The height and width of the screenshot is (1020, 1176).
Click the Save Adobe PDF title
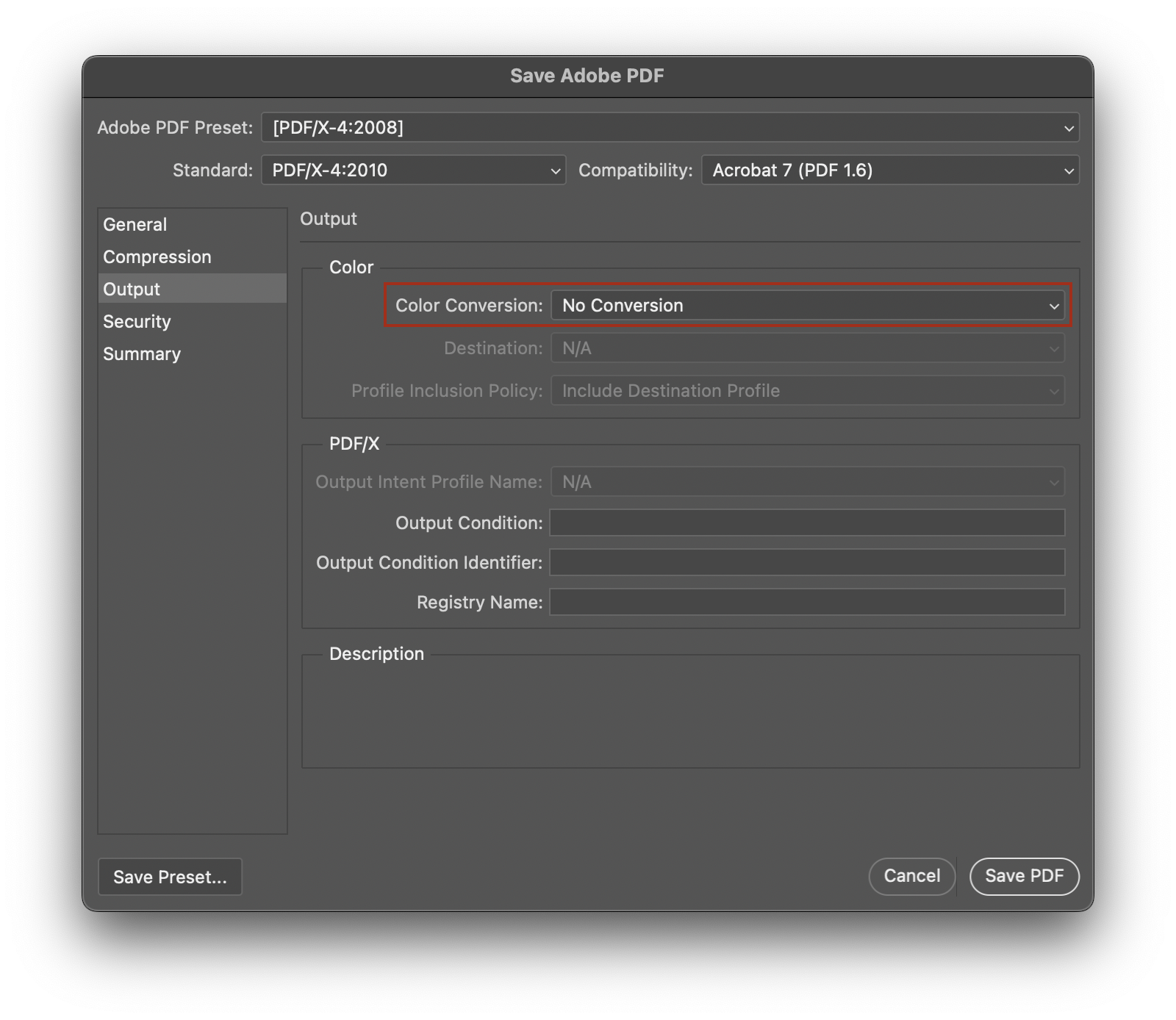[x=587, y=76]
